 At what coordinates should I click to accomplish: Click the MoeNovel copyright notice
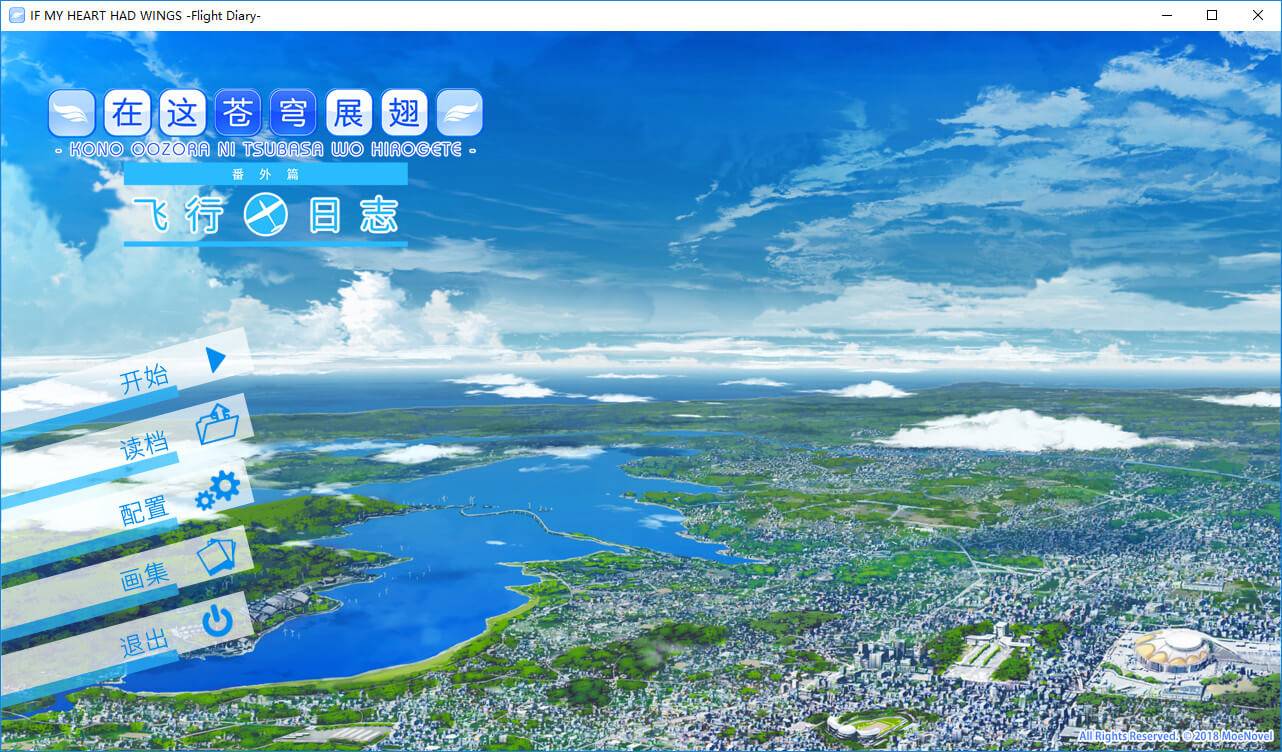pos(1175,736)
